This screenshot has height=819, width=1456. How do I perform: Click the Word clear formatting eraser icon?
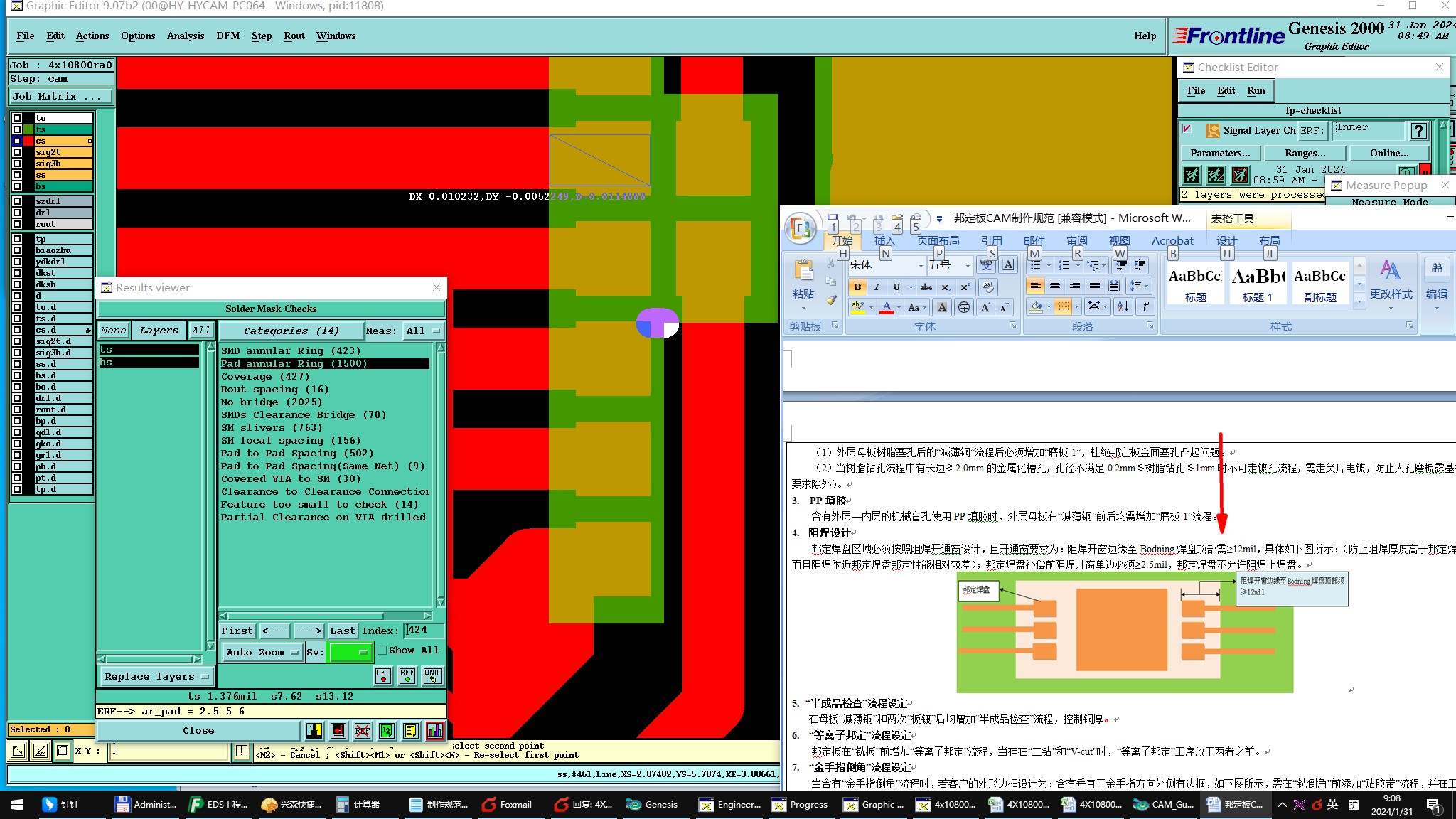(x=987, y=287)
